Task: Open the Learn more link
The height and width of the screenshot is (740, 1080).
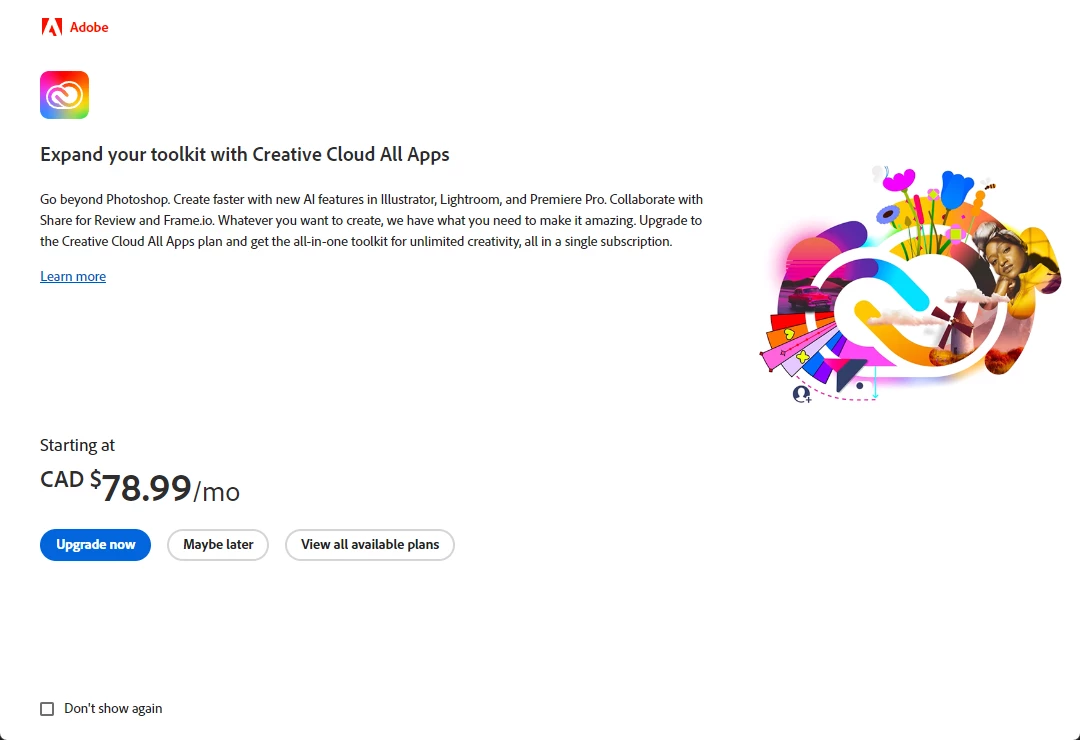Action: tap(73, 276)
